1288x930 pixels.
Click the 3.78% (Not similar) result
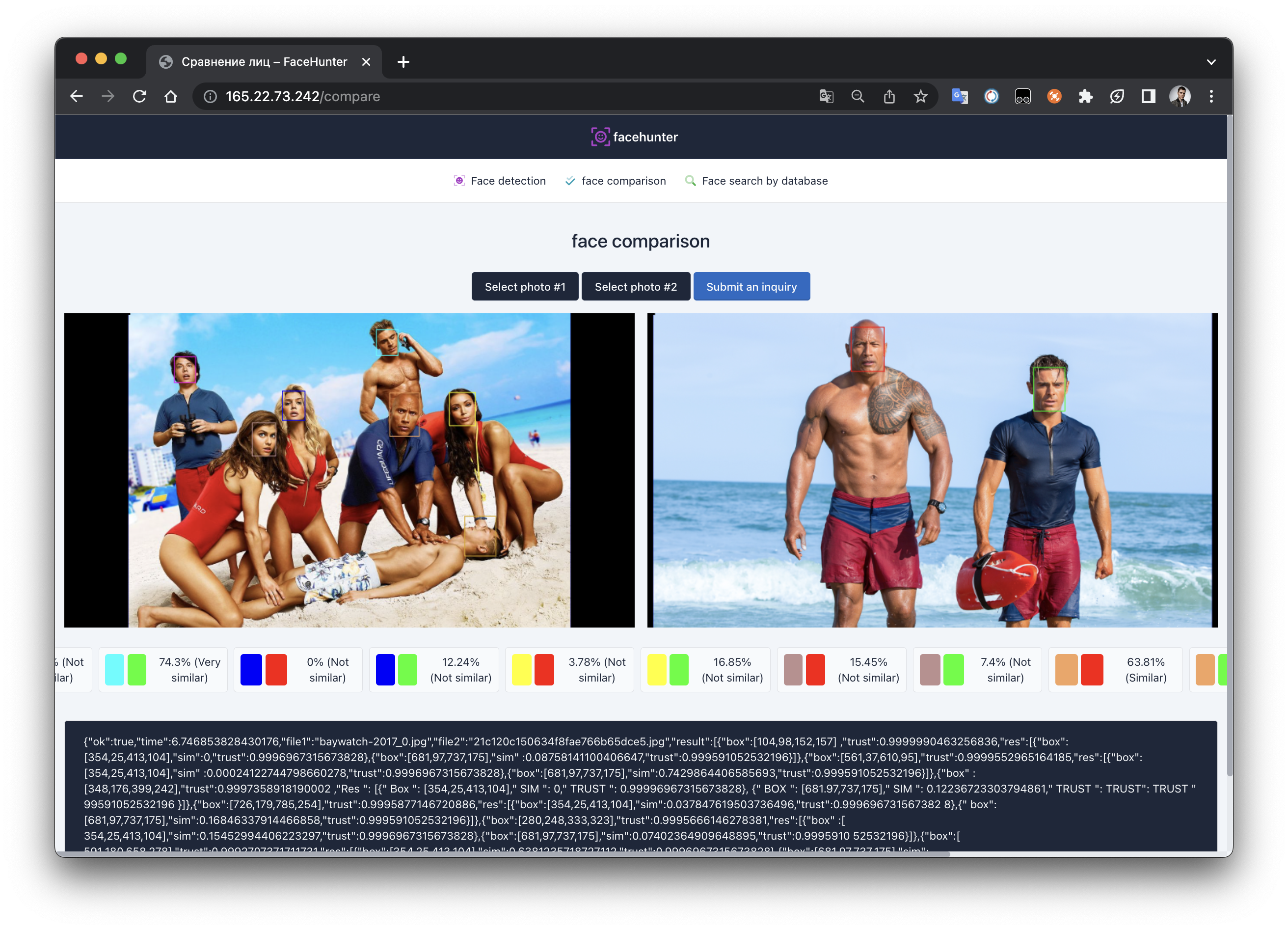[597, 670]
